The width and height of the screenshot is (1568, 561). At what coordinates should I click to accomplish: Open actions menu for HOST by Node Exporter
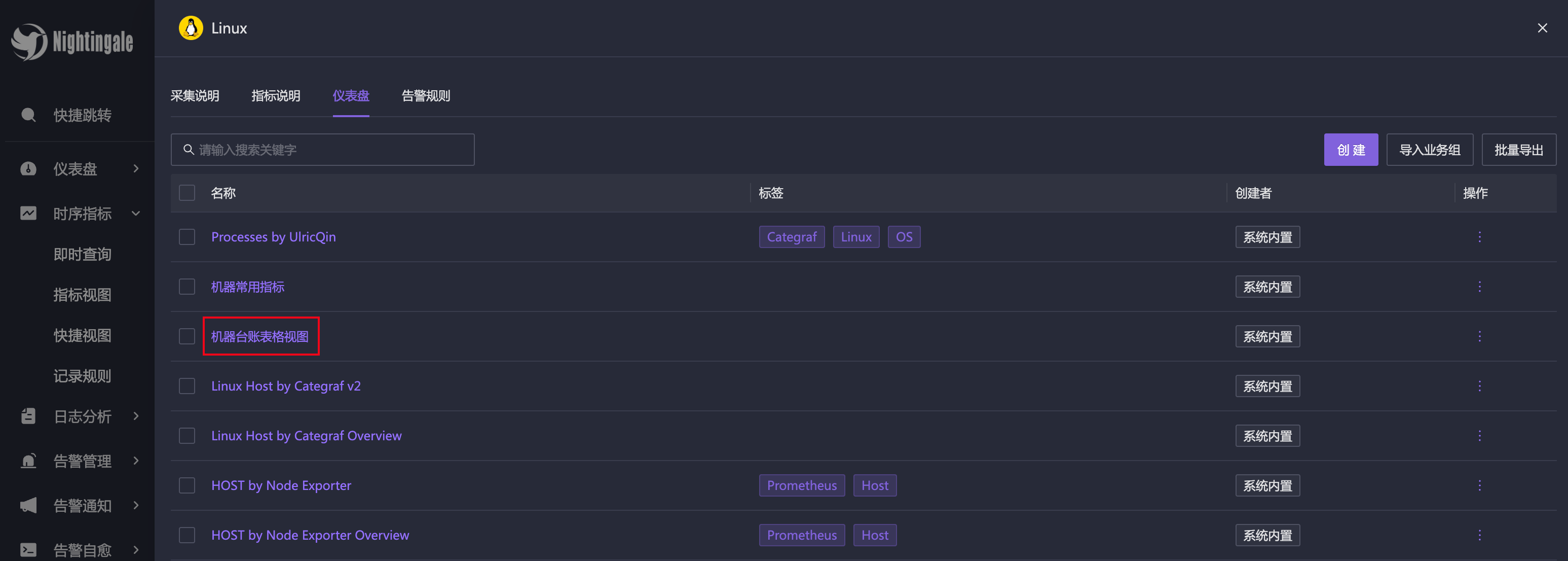coord(1479,485)
